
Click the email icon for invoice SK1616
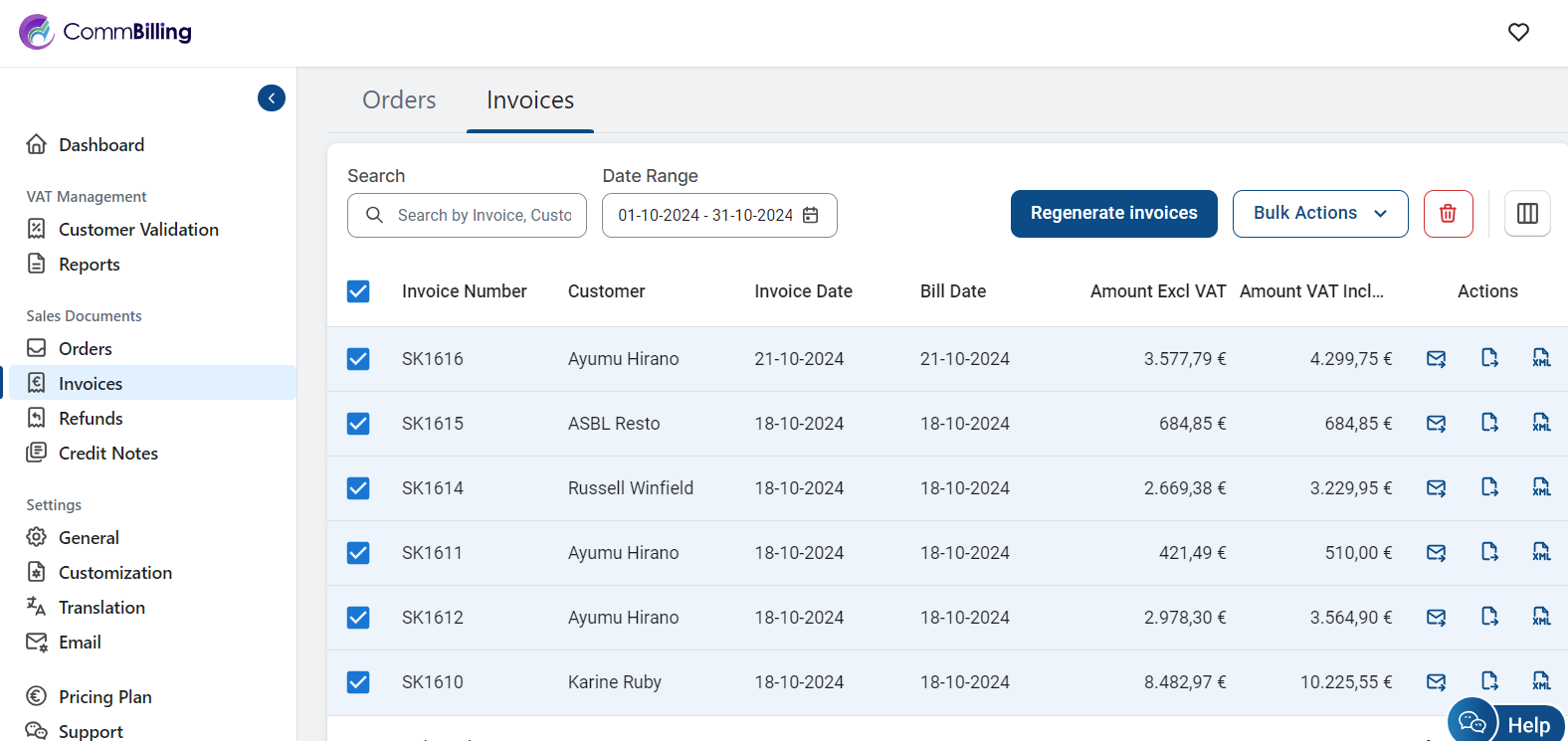pos(1436,359)
